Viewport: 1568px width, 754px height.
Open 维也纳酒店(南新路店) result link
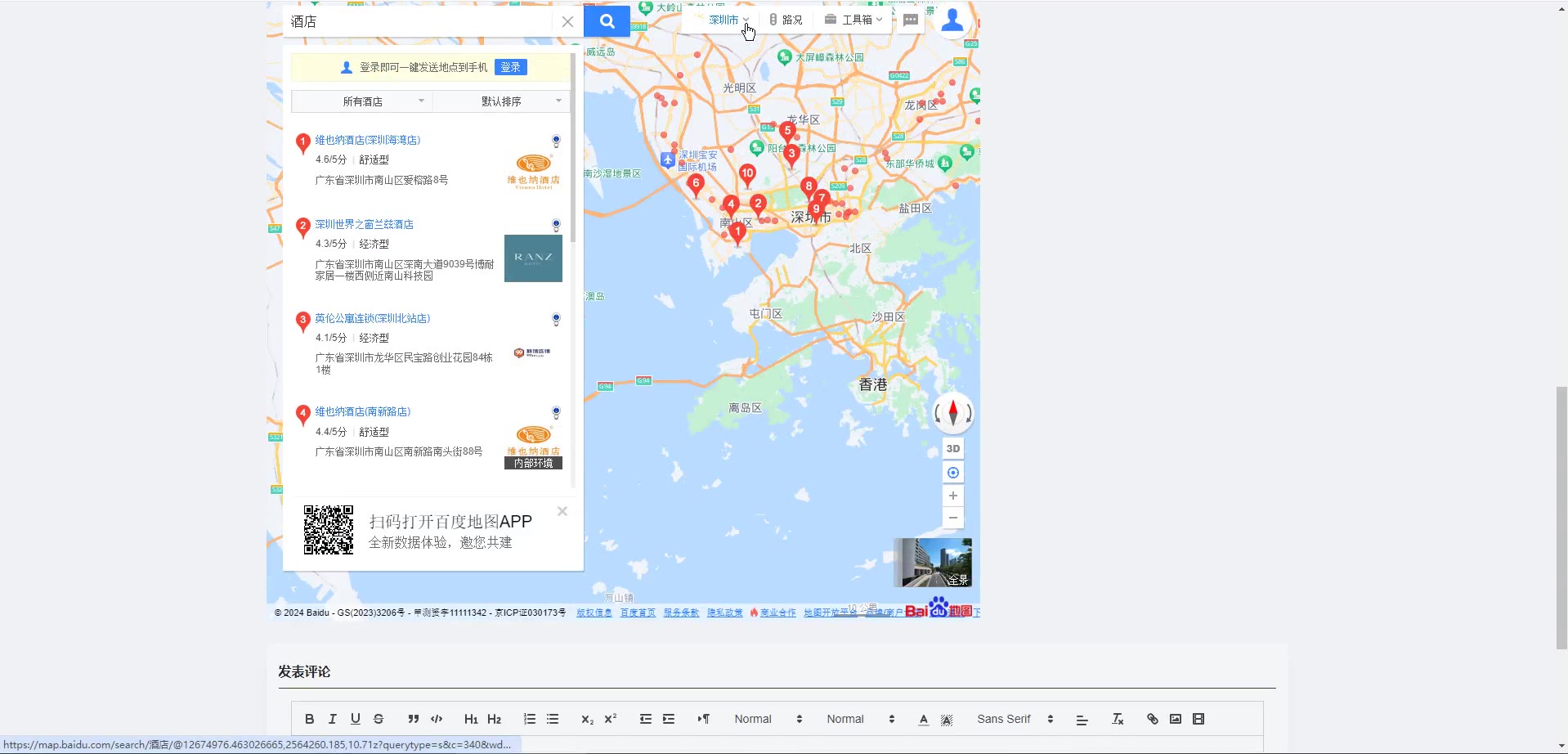(363, 411)
